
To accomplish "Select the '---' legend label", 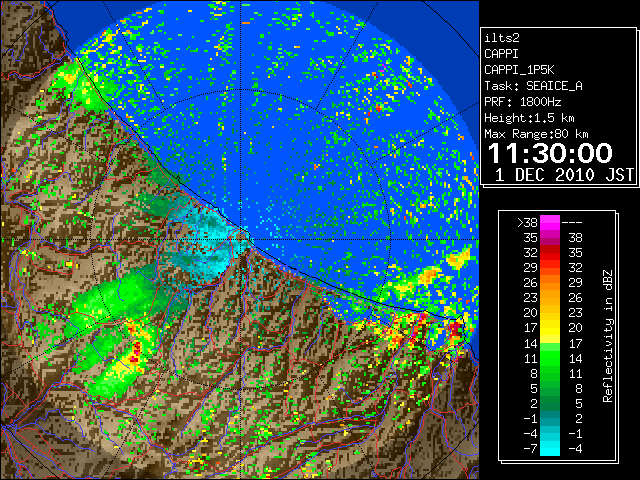I will pos(572,223).
